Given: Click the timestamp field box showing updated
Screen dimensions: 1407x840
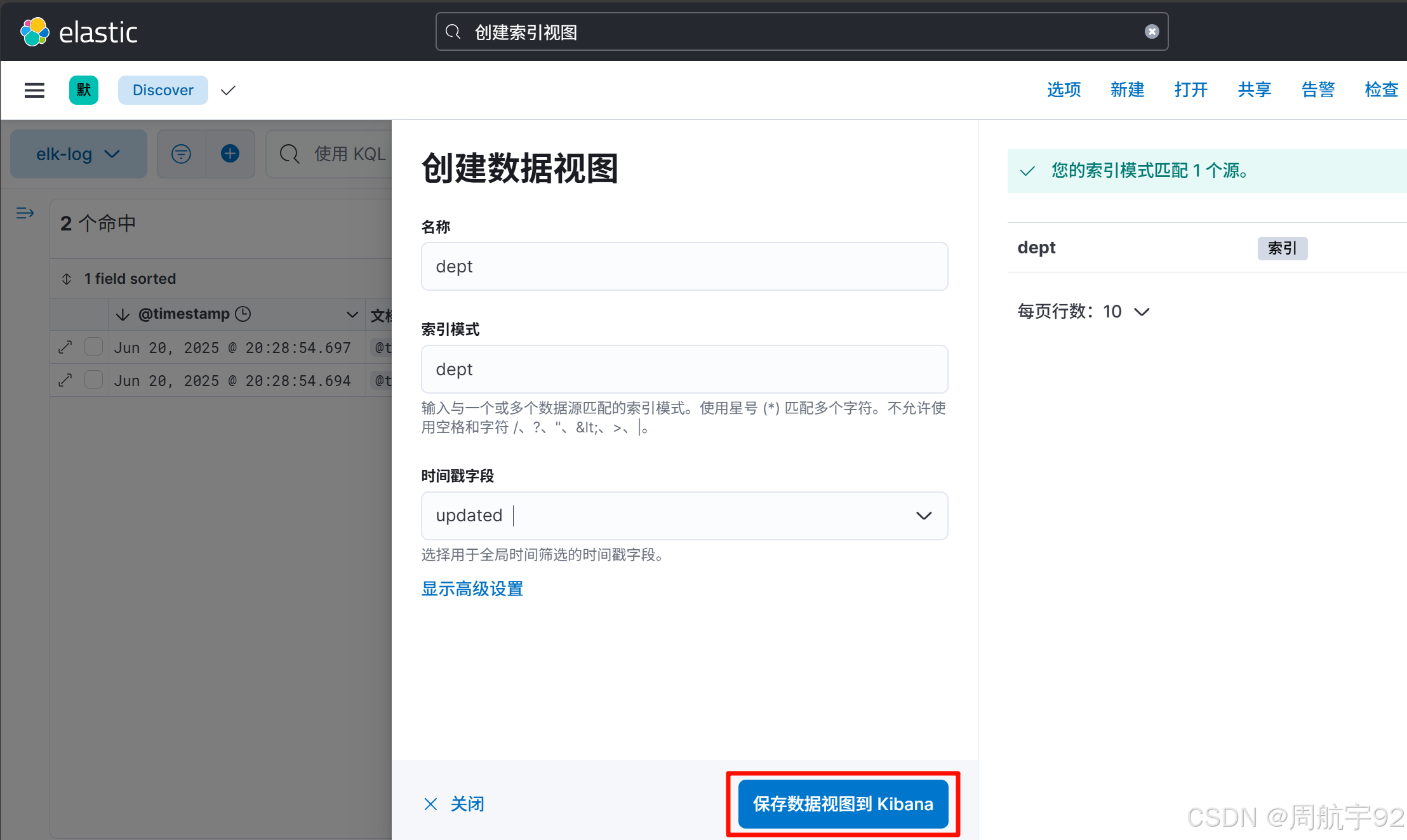Looking at the screenshot, I should click(x=684, y=516).
